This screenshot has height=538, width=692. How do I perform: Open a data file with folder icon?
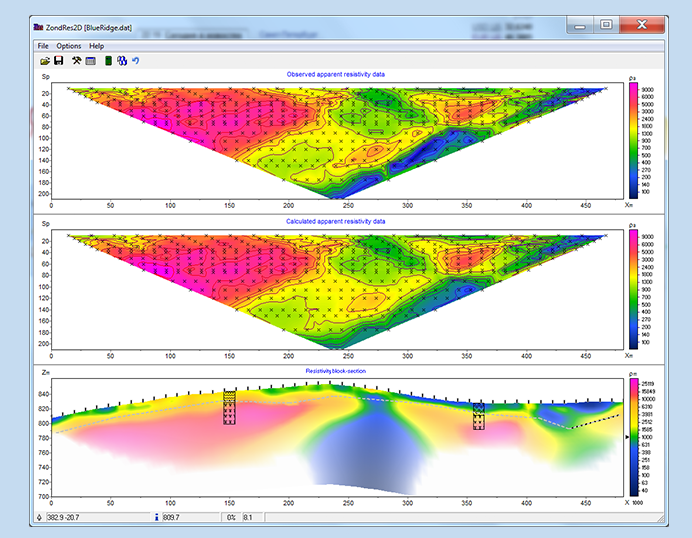pyautogui.click(x=45, y=61)
